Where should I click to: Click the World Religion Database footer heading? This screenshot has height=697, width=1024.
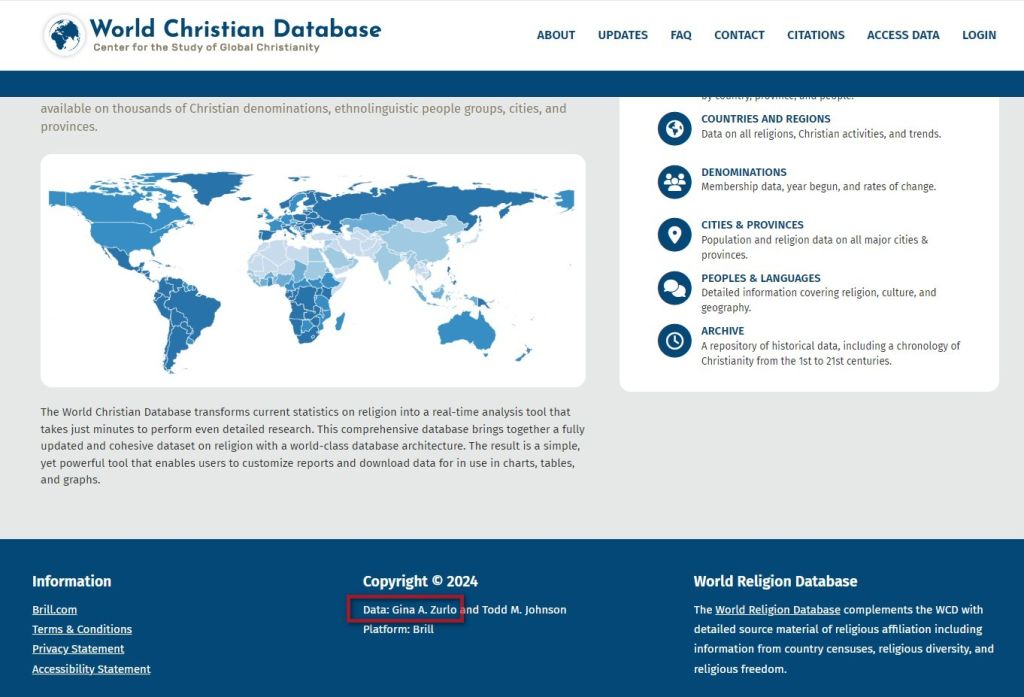[775, 581]
